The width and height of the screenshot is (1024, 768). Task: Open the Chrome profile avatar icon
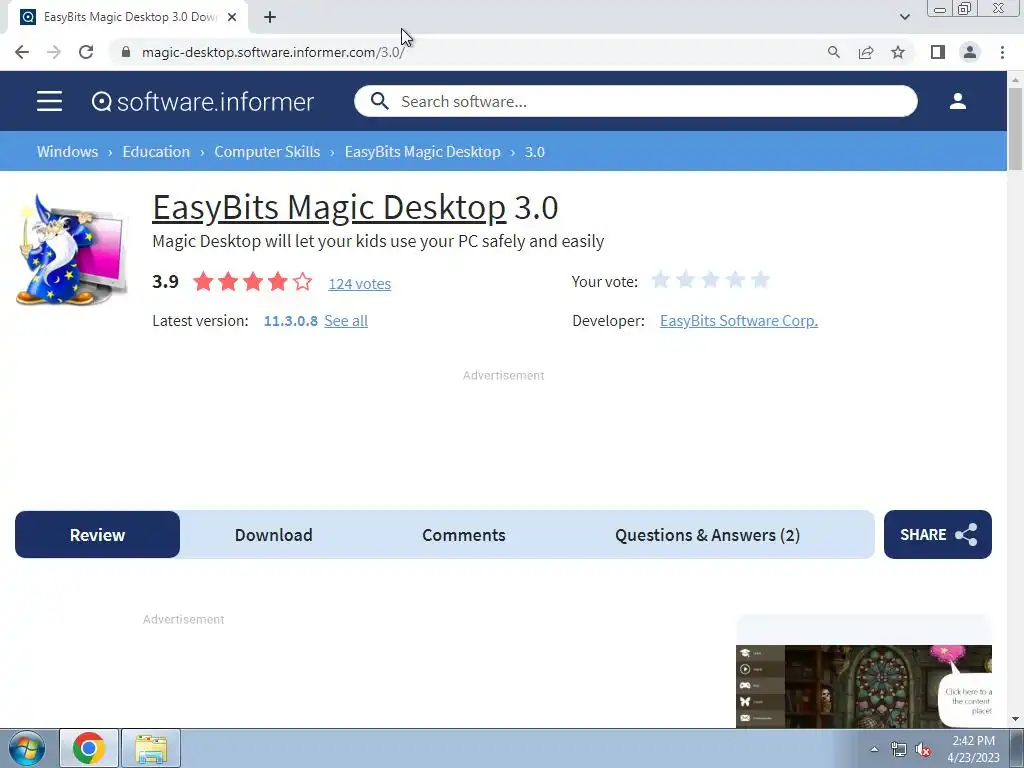click(970, 52)
